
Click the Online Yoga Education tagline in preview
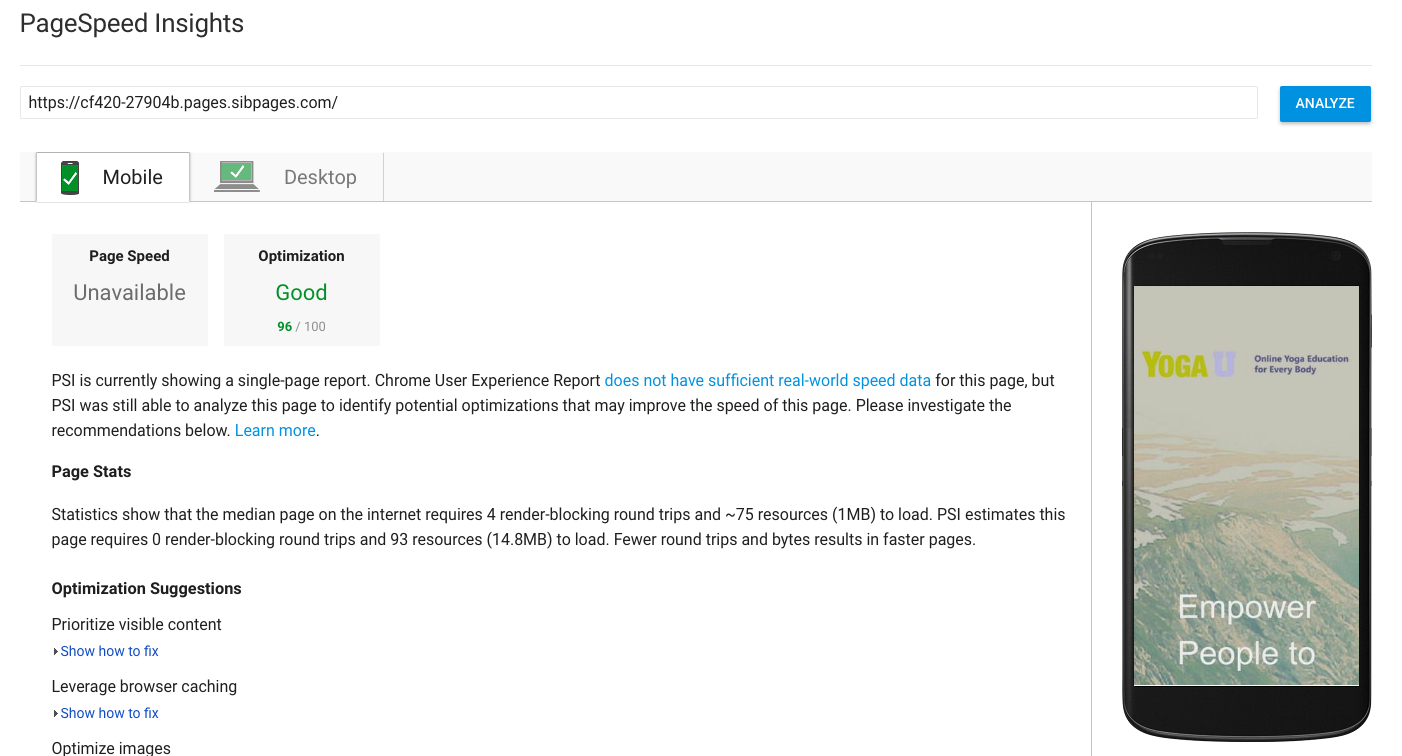coord(1301,364)
